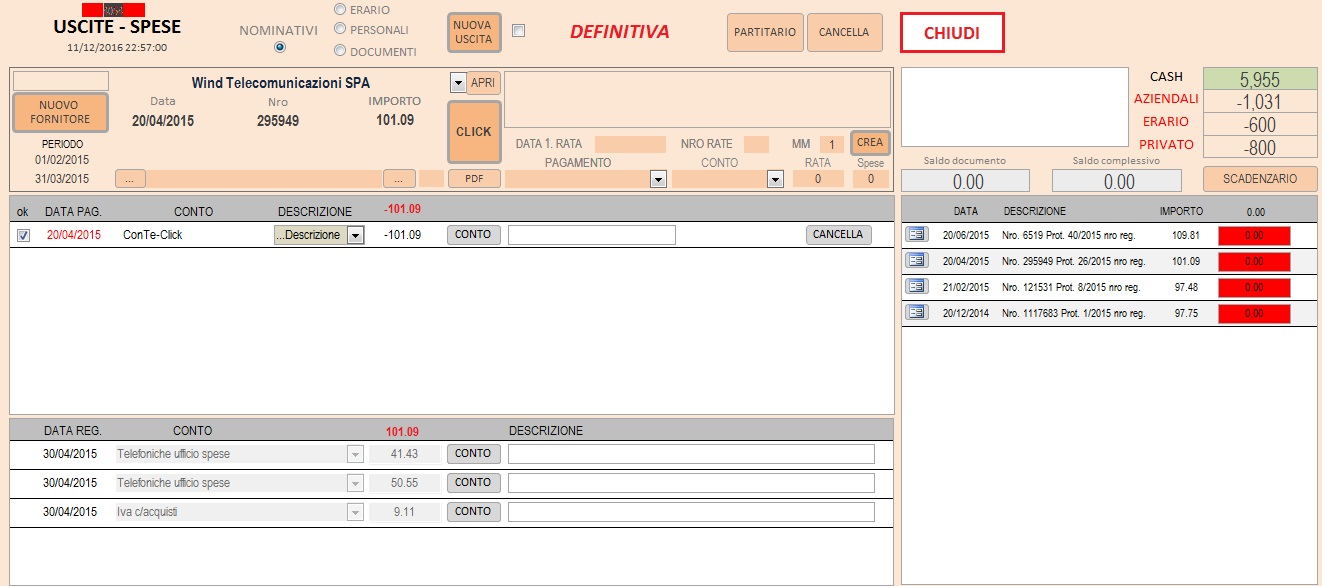1322x586 pixels.
Task: Click the RATA field showing 0
Action: [818, 179]
